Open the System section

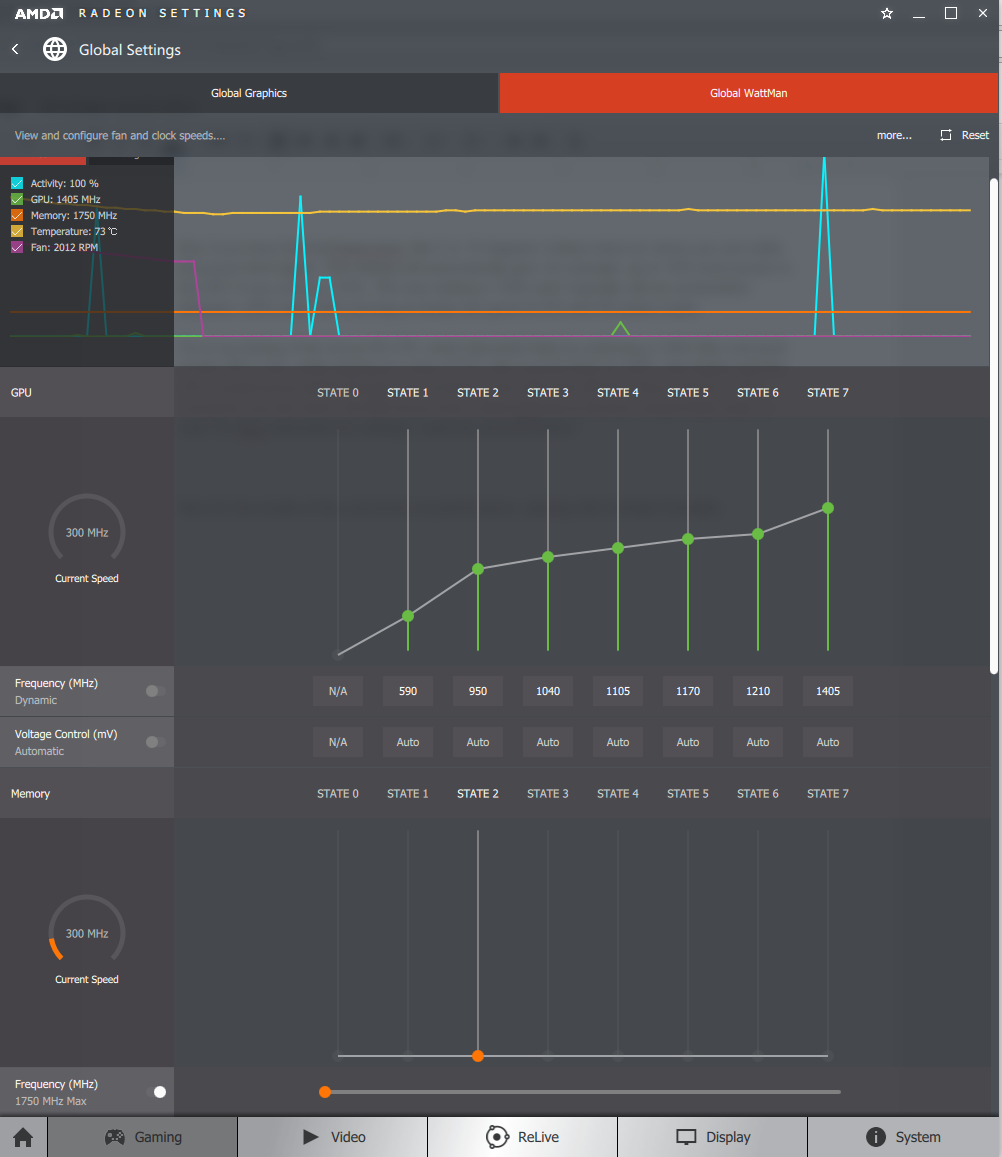coord(905,1137)
